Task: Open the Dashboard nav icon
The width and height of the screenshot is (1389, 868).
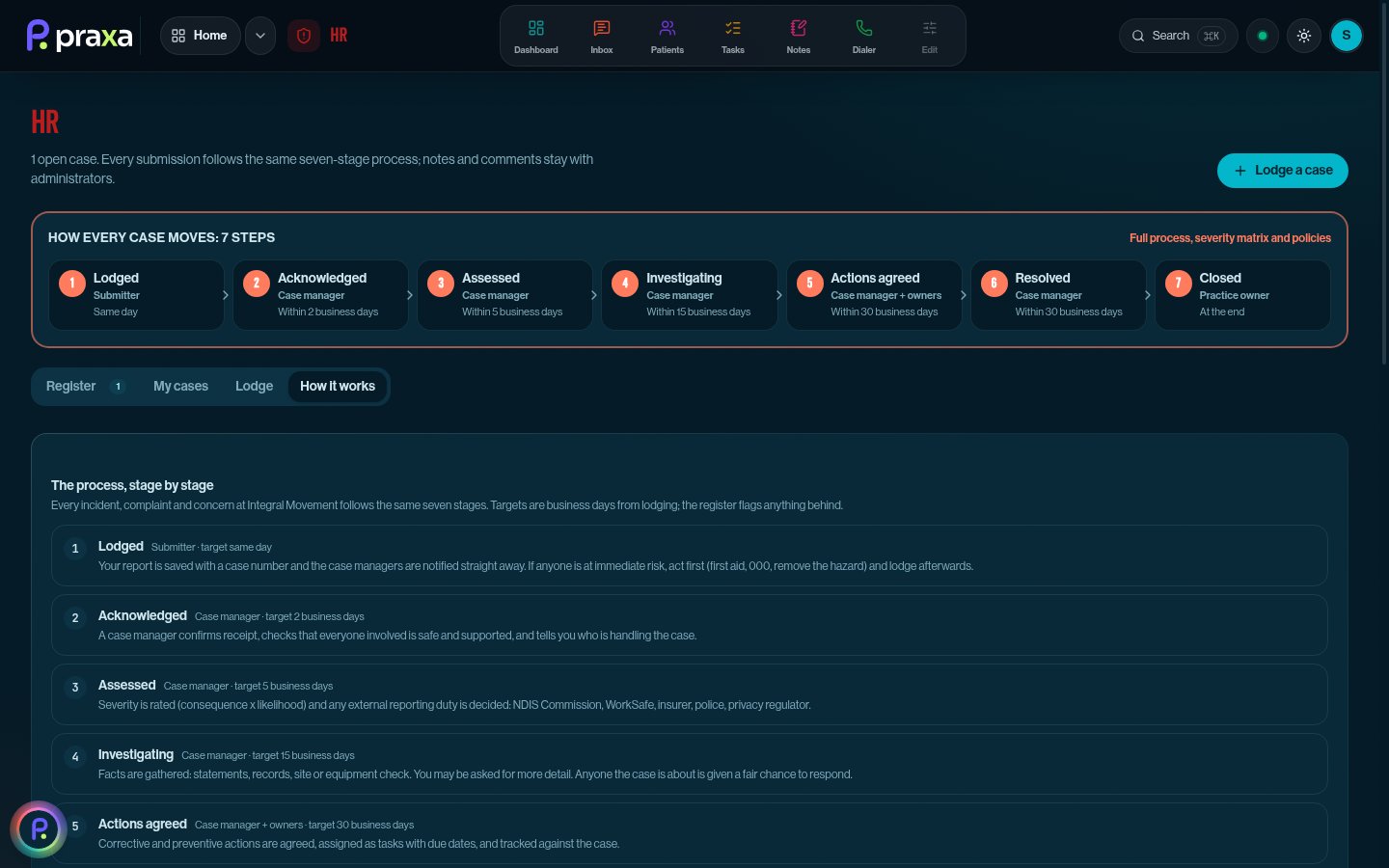Action: pos(536,28)
